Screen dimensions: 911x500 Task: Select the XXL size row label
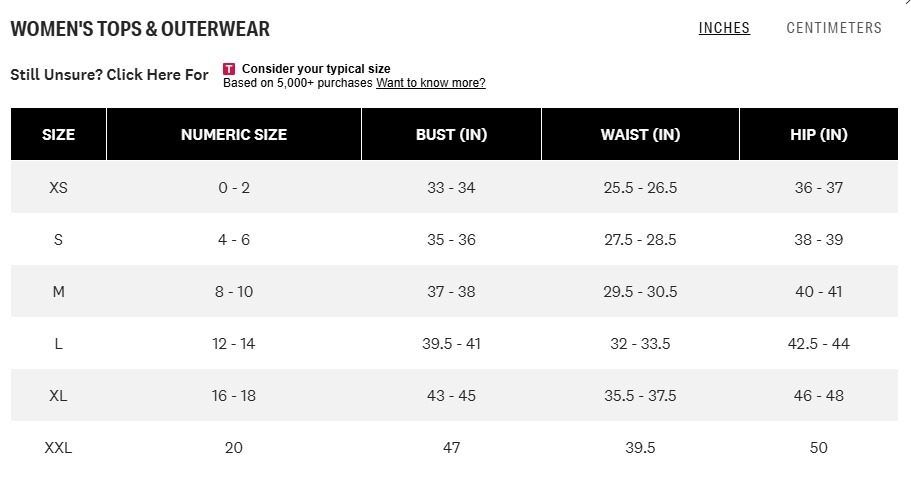(x=58, y=448)
